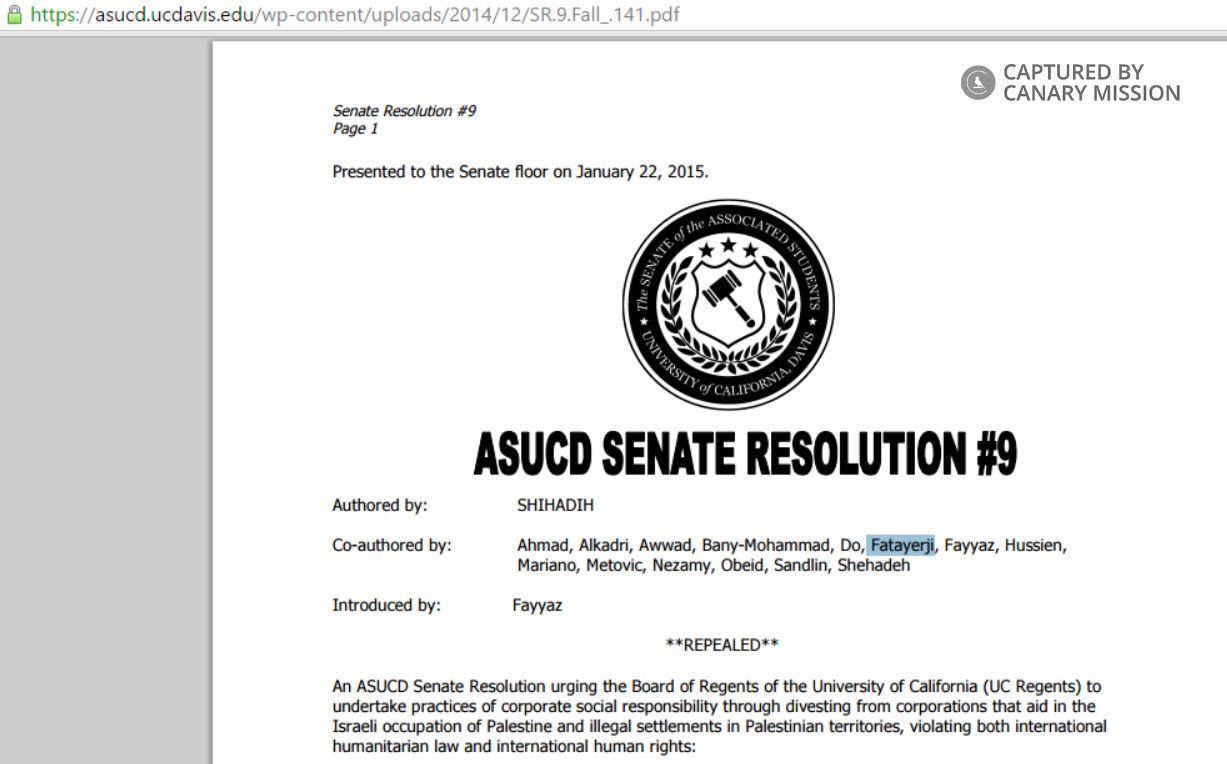Screen dimensions: 1227x764
Task: Click the highlighted name Fatayerji
Action: [x=901, y=545]
